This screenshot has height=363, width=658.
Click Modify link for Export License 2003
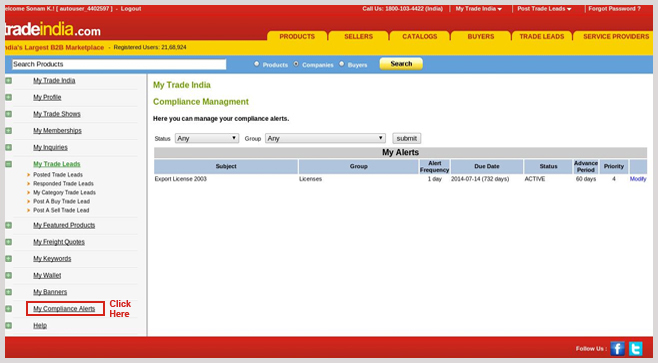click(x=638, y=179)
